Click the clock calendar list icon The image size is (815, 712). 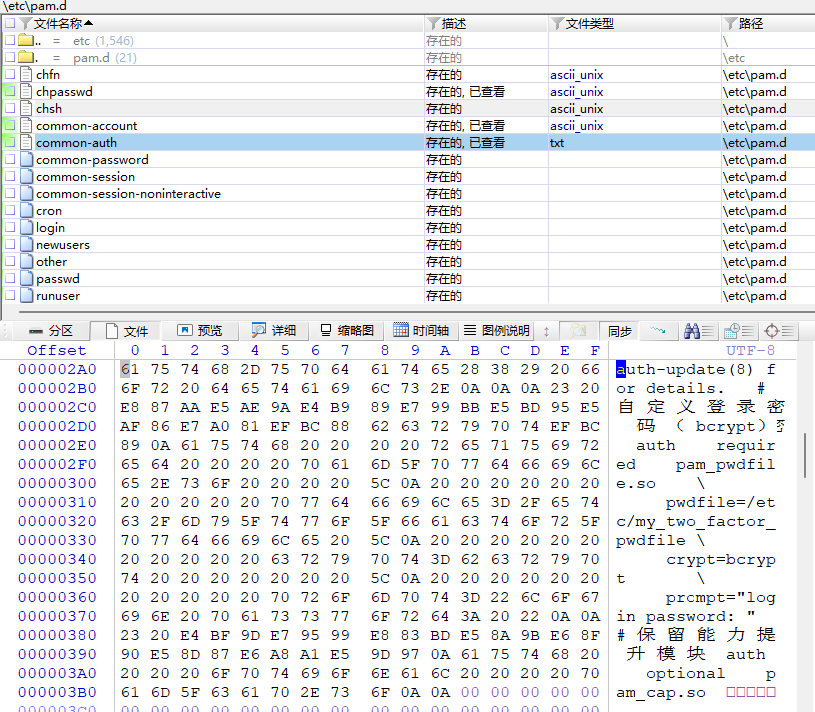coord(739,331)
